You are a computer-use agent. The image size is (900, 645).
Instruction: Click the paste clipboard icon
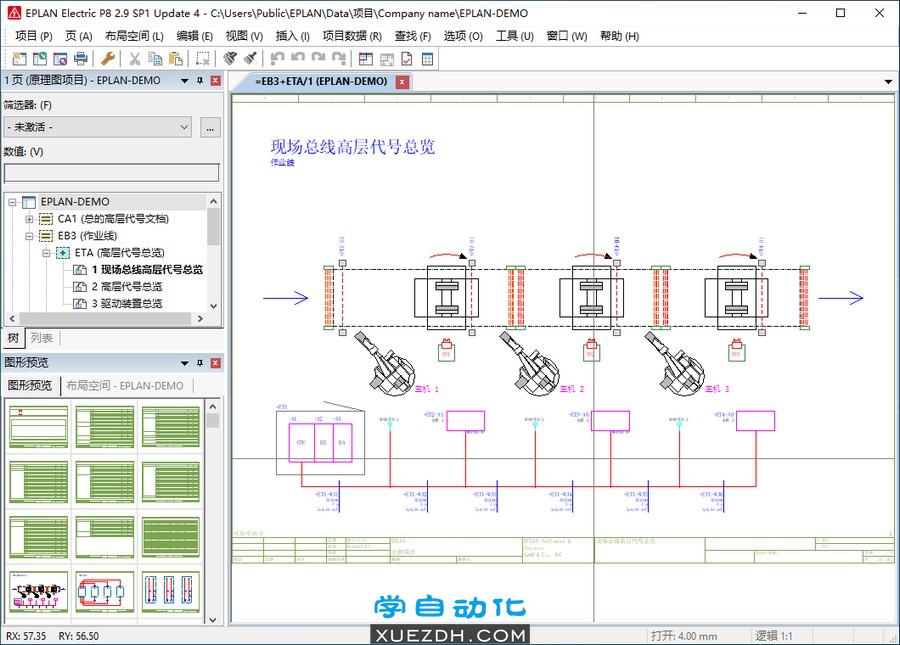coord(176,59)
